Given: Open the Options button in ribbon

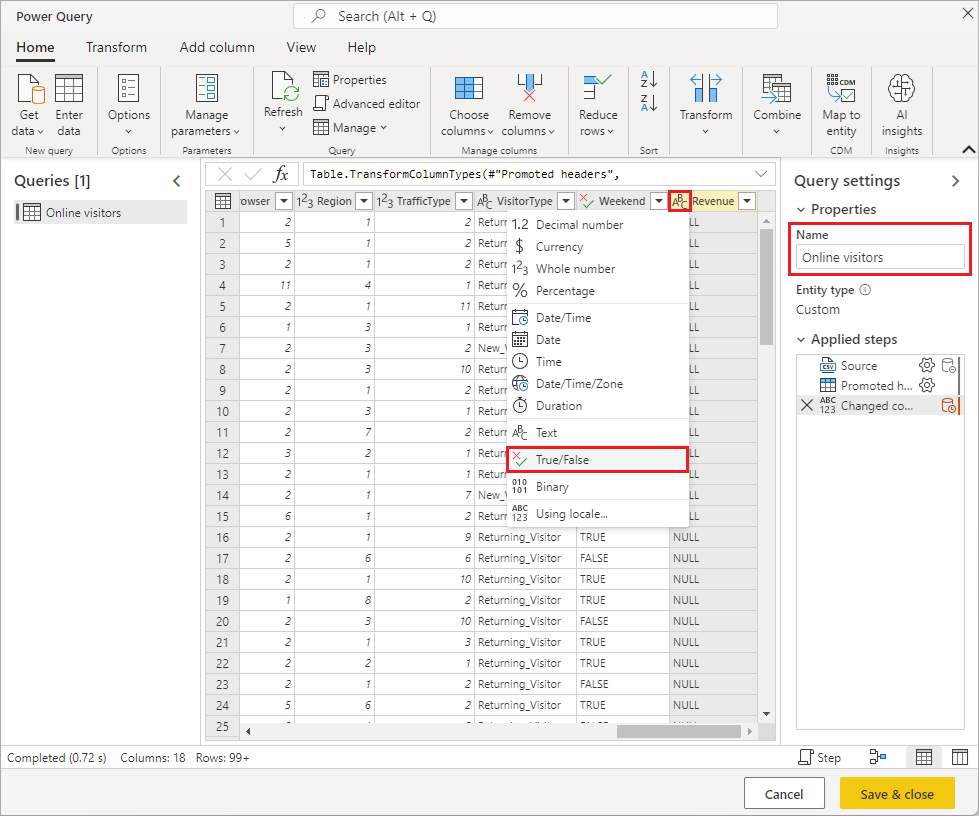Looking at the screenshot, I should click(129, 105).
